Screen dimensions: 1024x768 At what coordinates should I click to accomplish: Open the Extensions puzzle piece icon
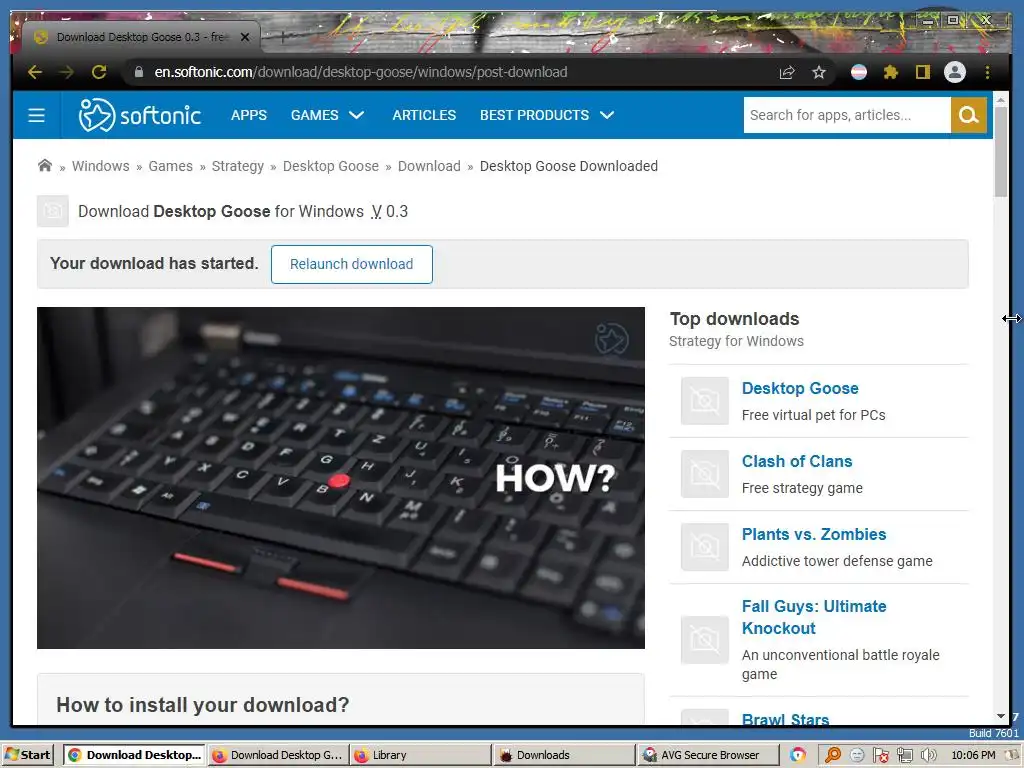click(x=891, y=72)
